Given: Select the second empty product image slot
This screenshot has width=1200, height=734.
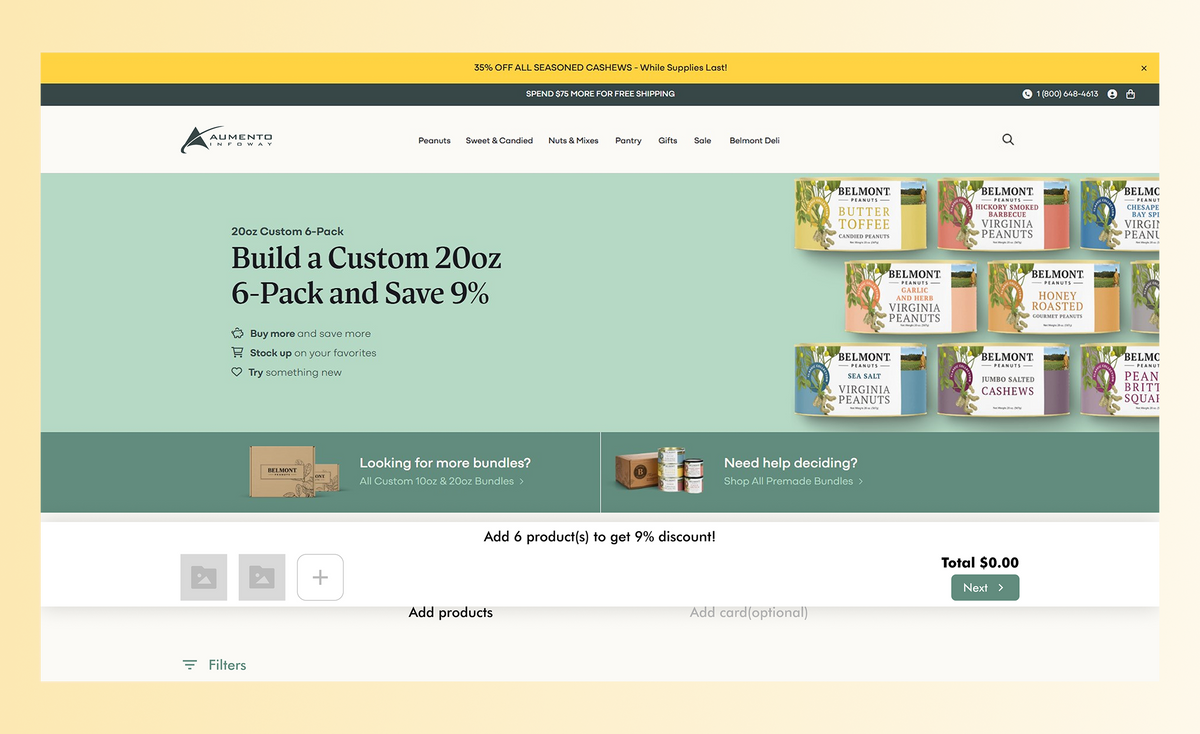Looking at the screenshot, I should (x=262, y=577).
